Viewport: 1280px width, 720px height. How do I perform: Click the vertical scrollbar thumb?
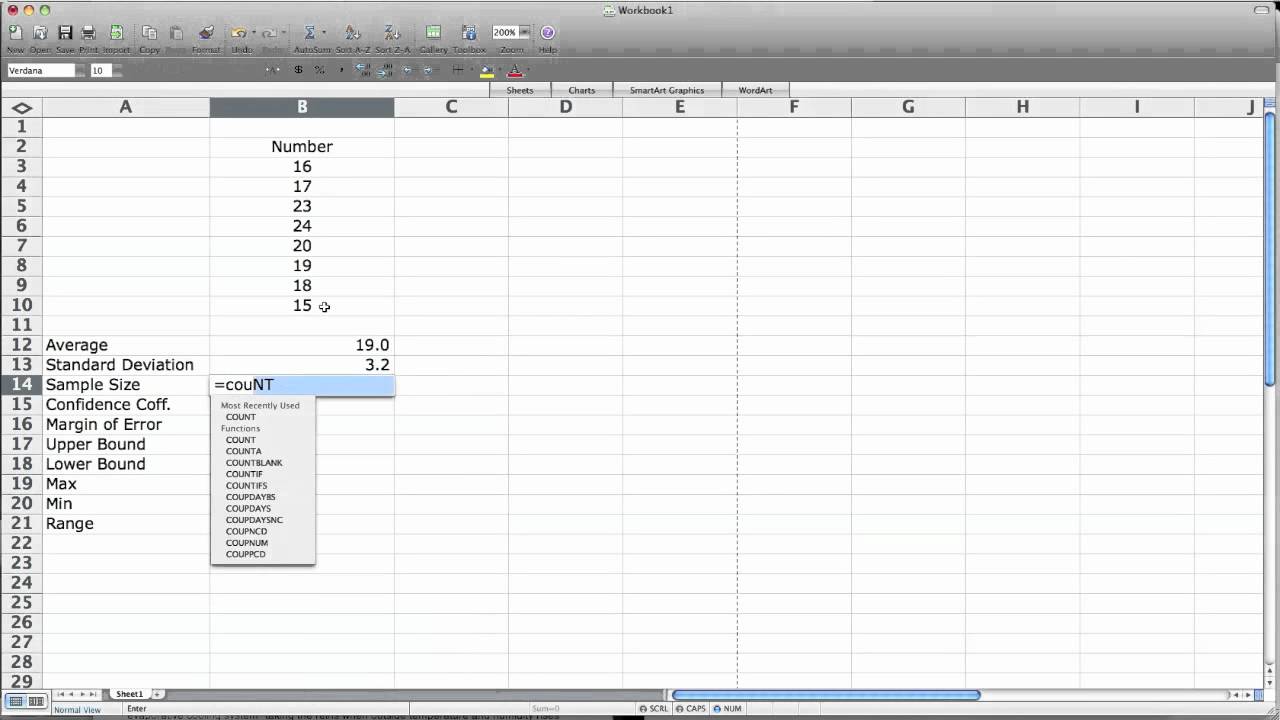pyautogui.click(x=1271, y=250)
